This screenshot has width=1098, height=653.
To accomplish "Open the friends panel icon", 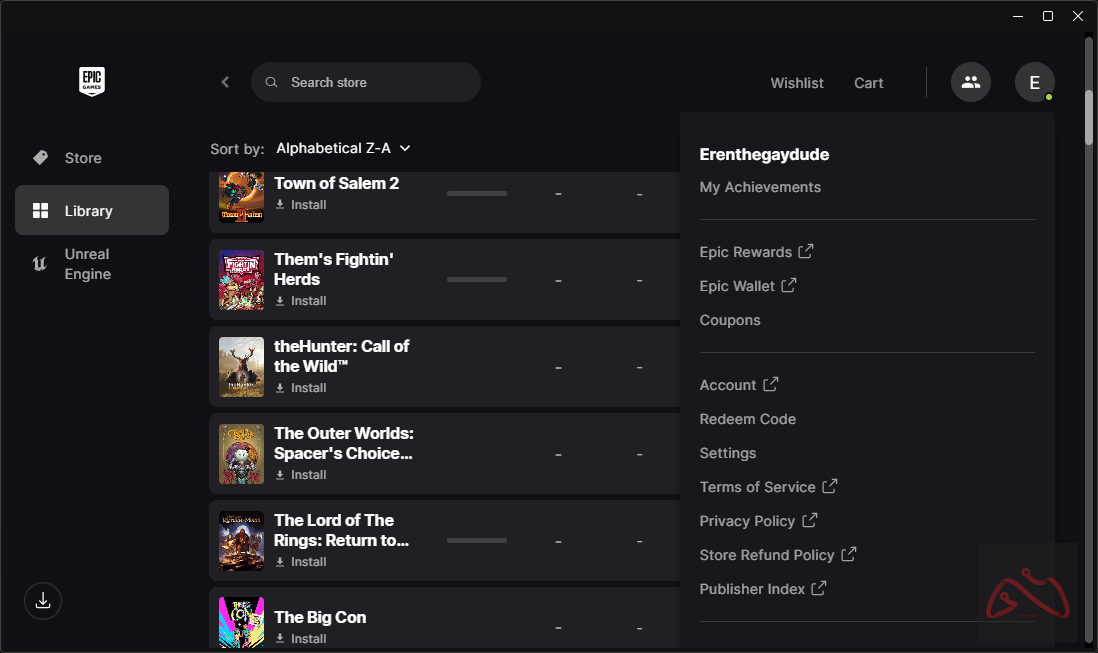I will click(970, 82).
